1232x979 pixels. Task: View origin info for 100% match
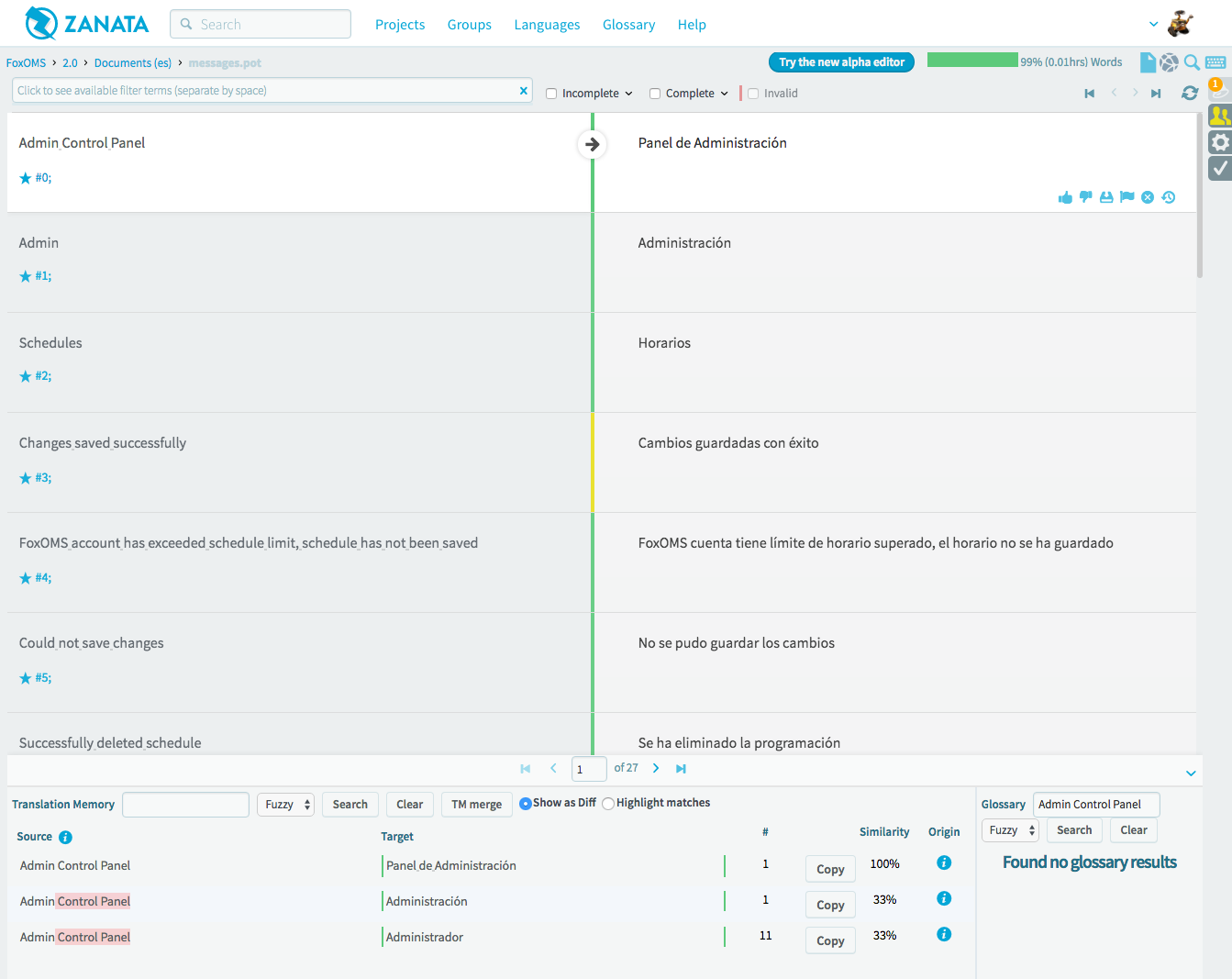[944, 862]
